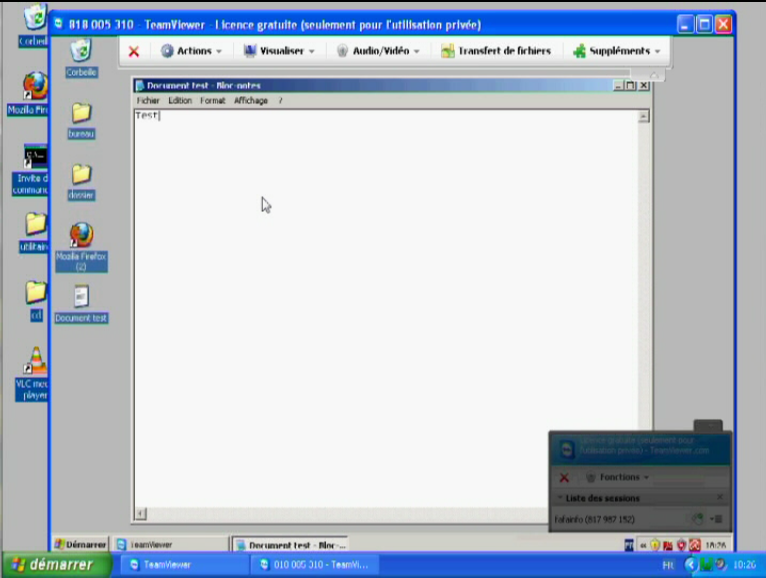Open the Suppléments dropdown menu
The image size is (766, 578).
pyautogui.click(x=617, y=51)
